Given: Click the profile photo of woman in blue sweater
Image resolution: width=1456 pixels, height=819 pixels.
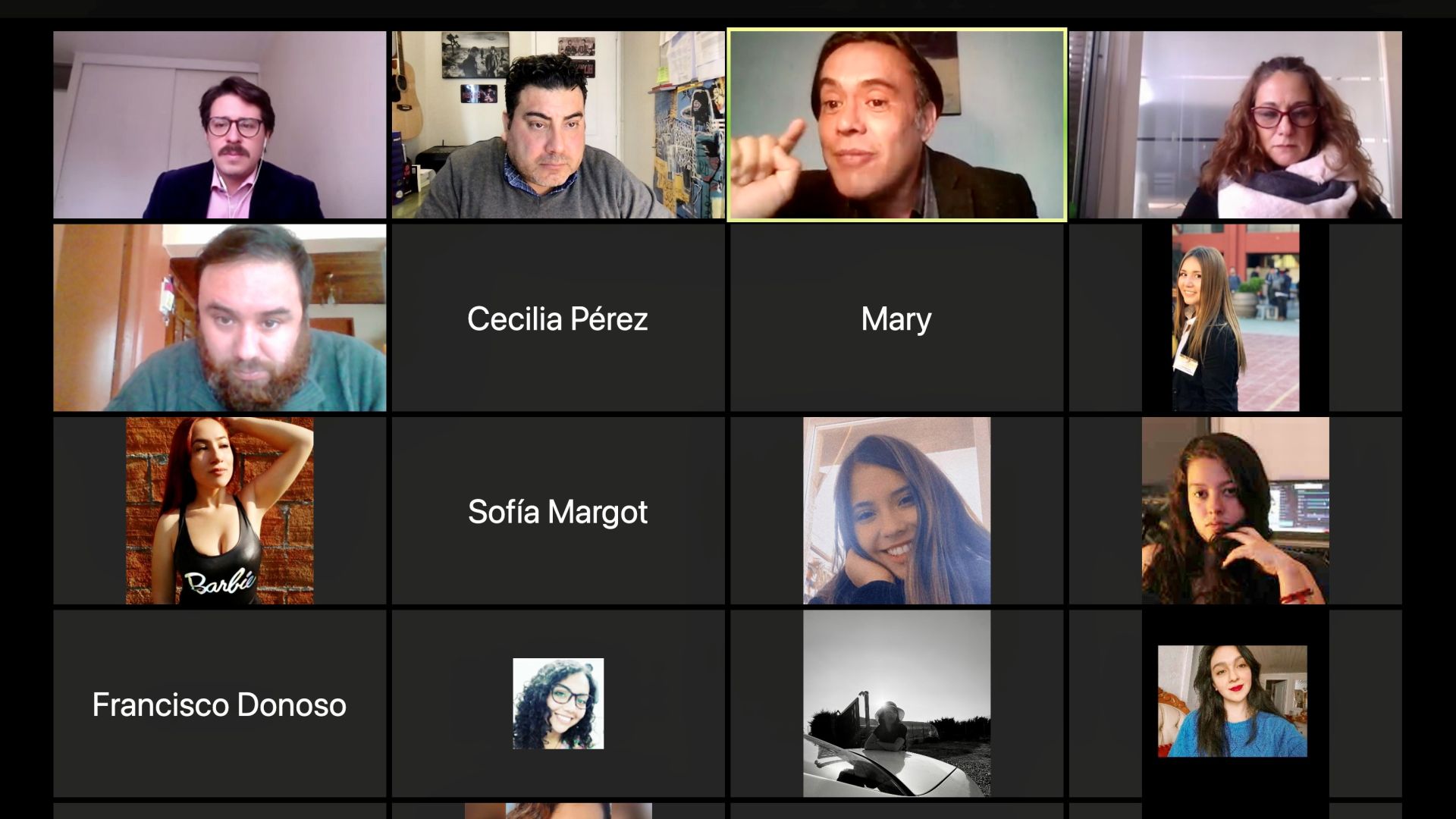Looking at the screenshot, I should click(1232, 701).
